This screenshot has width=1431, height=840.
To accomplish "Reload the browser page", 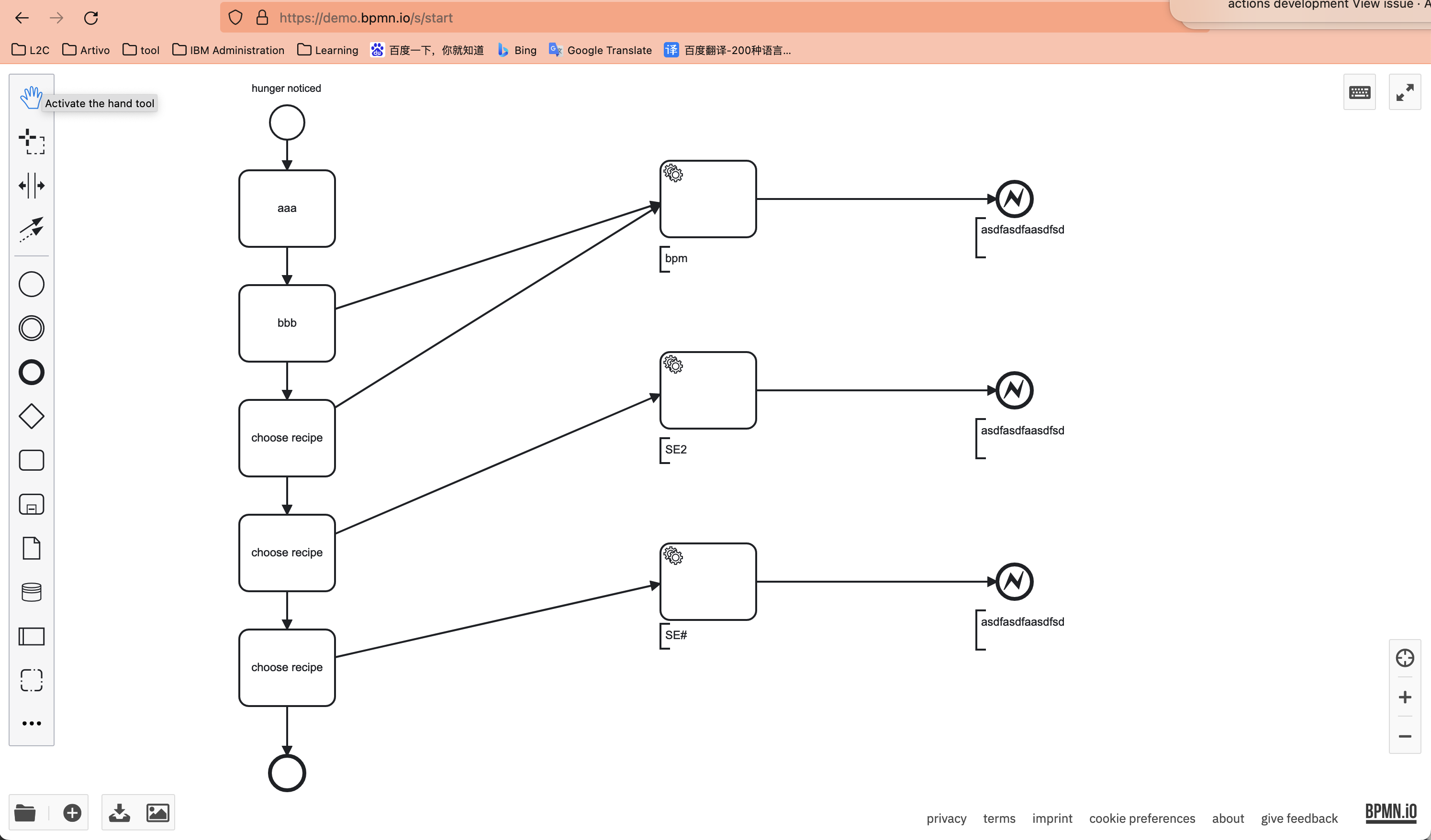I will (91, 18).
